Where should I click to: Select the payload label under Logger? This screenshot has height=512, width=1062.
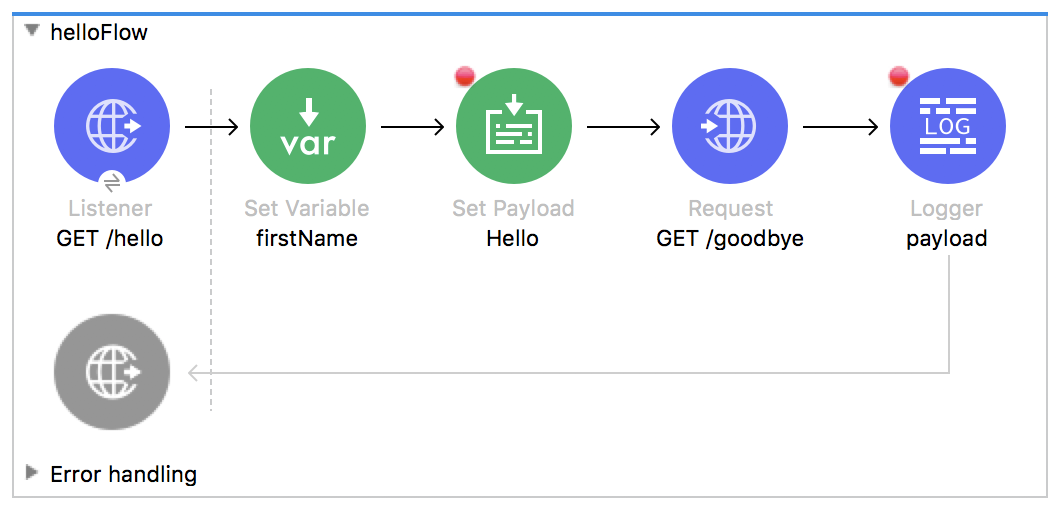tap(947, 239)
